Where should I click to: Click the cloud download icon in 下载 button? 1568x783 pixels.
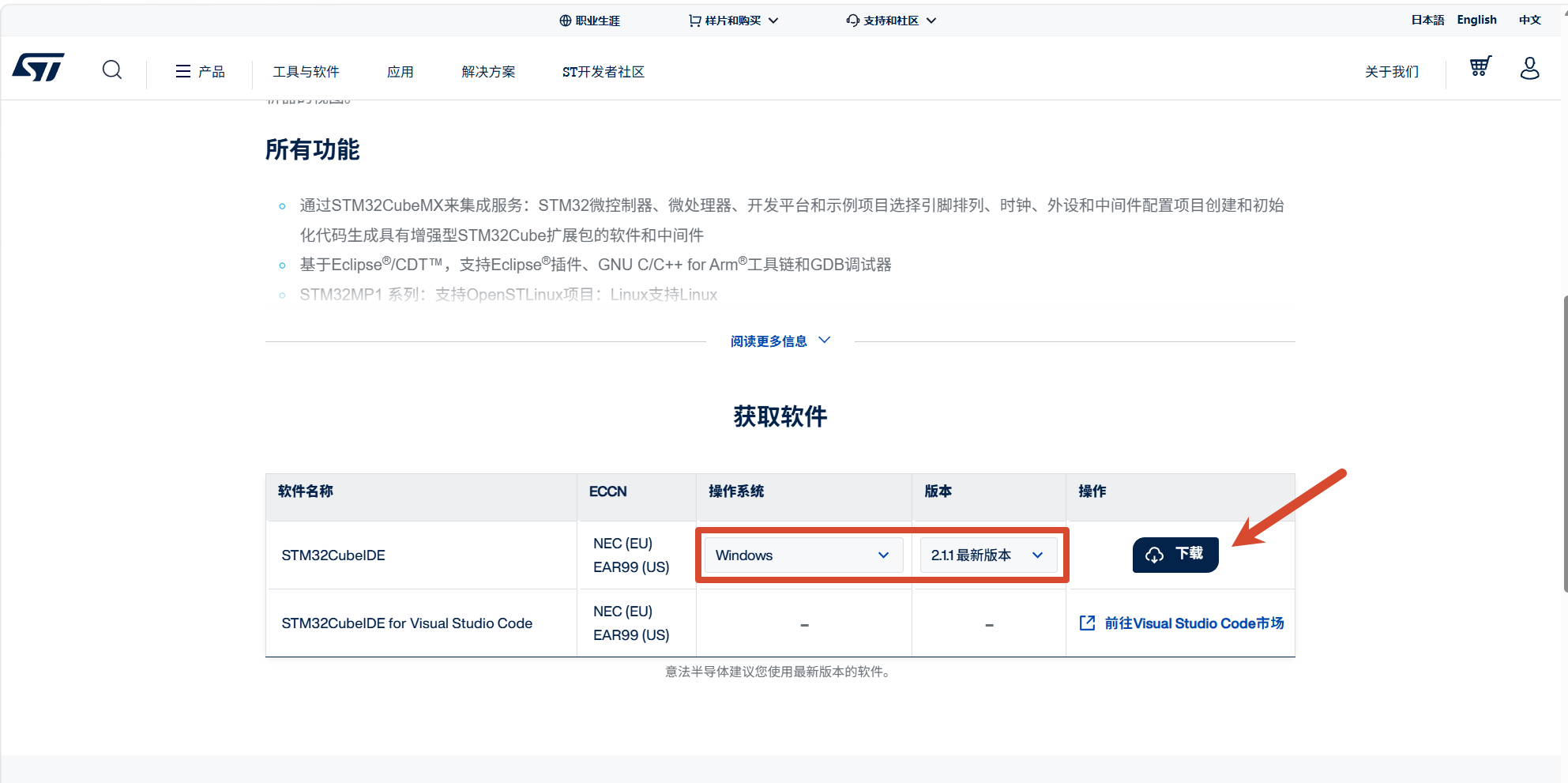tap(1154, 555)
